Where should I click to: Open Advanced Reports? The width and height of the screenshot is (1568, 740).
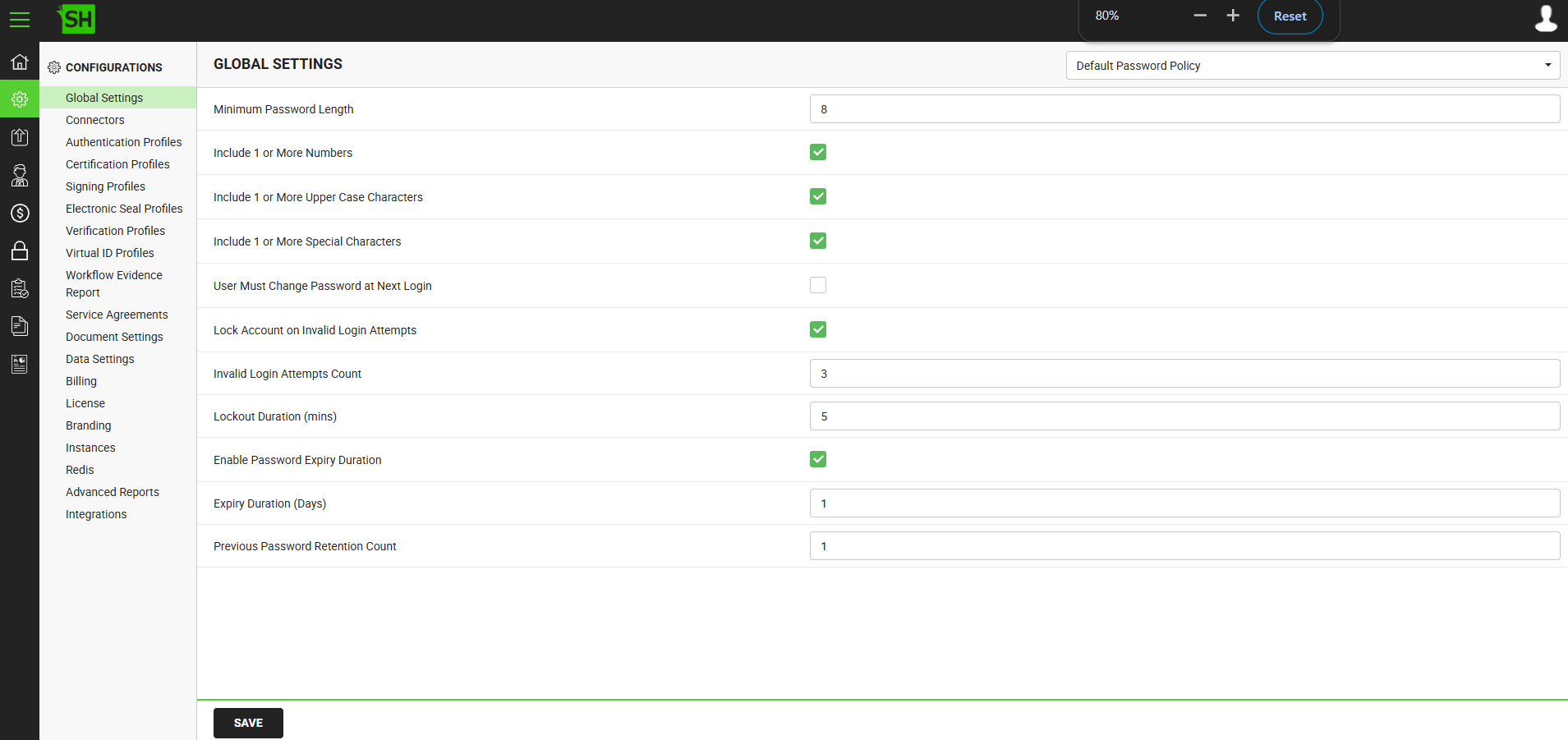tap(113, 492)
